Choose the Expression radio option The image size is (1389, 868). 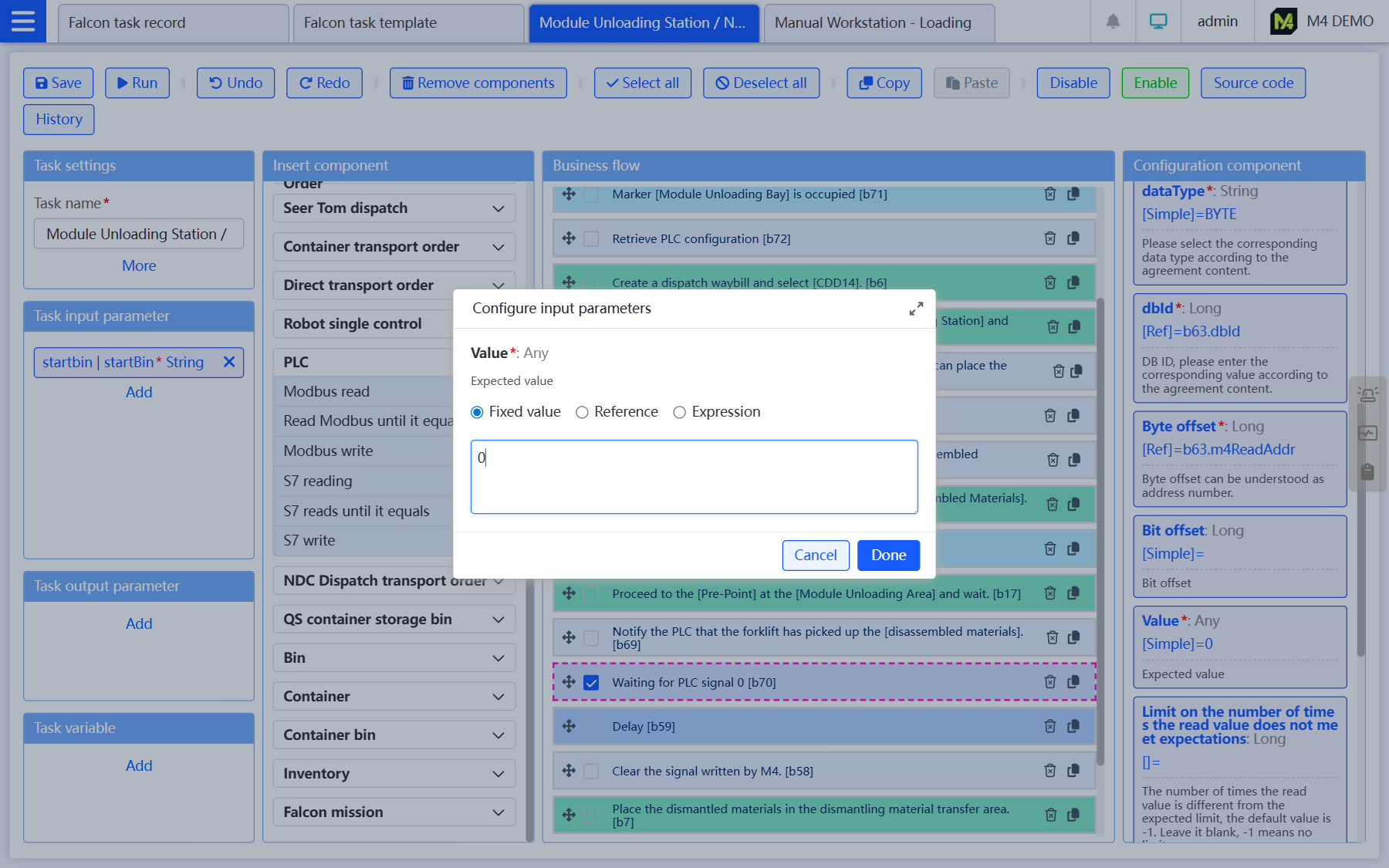coord(679,412)
